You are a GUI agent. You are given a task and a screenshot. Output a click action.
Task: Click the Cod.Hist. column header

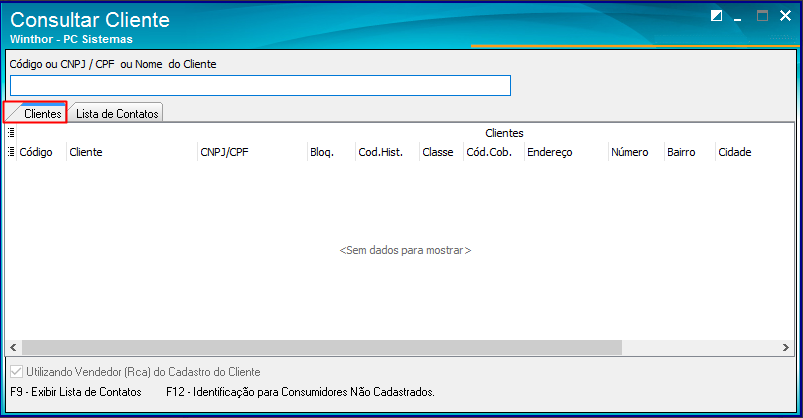(387, 152)
